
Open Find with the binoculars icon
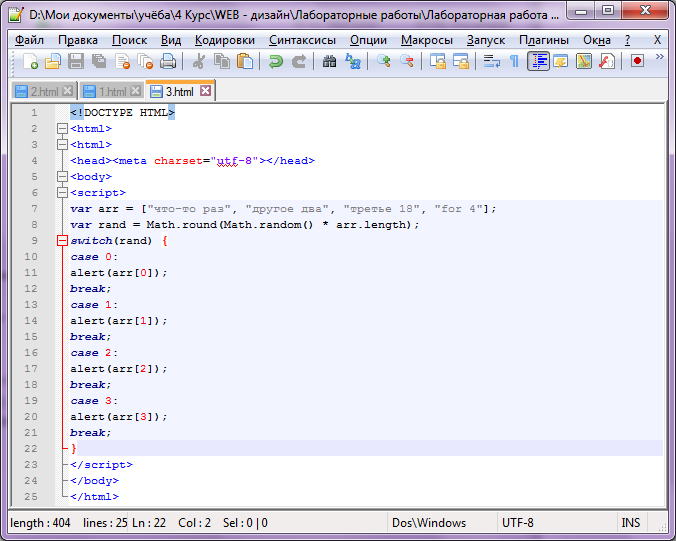click(330, 62)
